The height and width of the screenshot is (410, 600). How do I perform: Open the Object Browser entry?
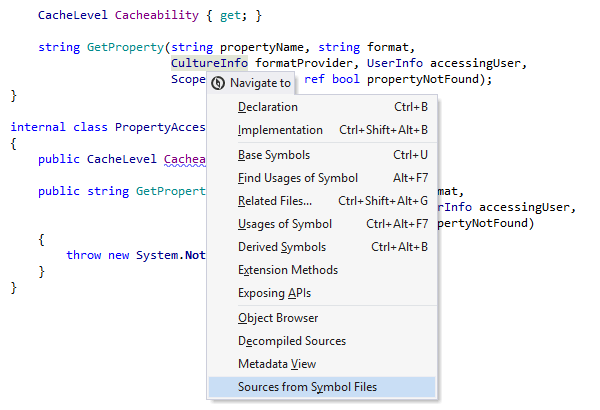(x=277, y=318)
